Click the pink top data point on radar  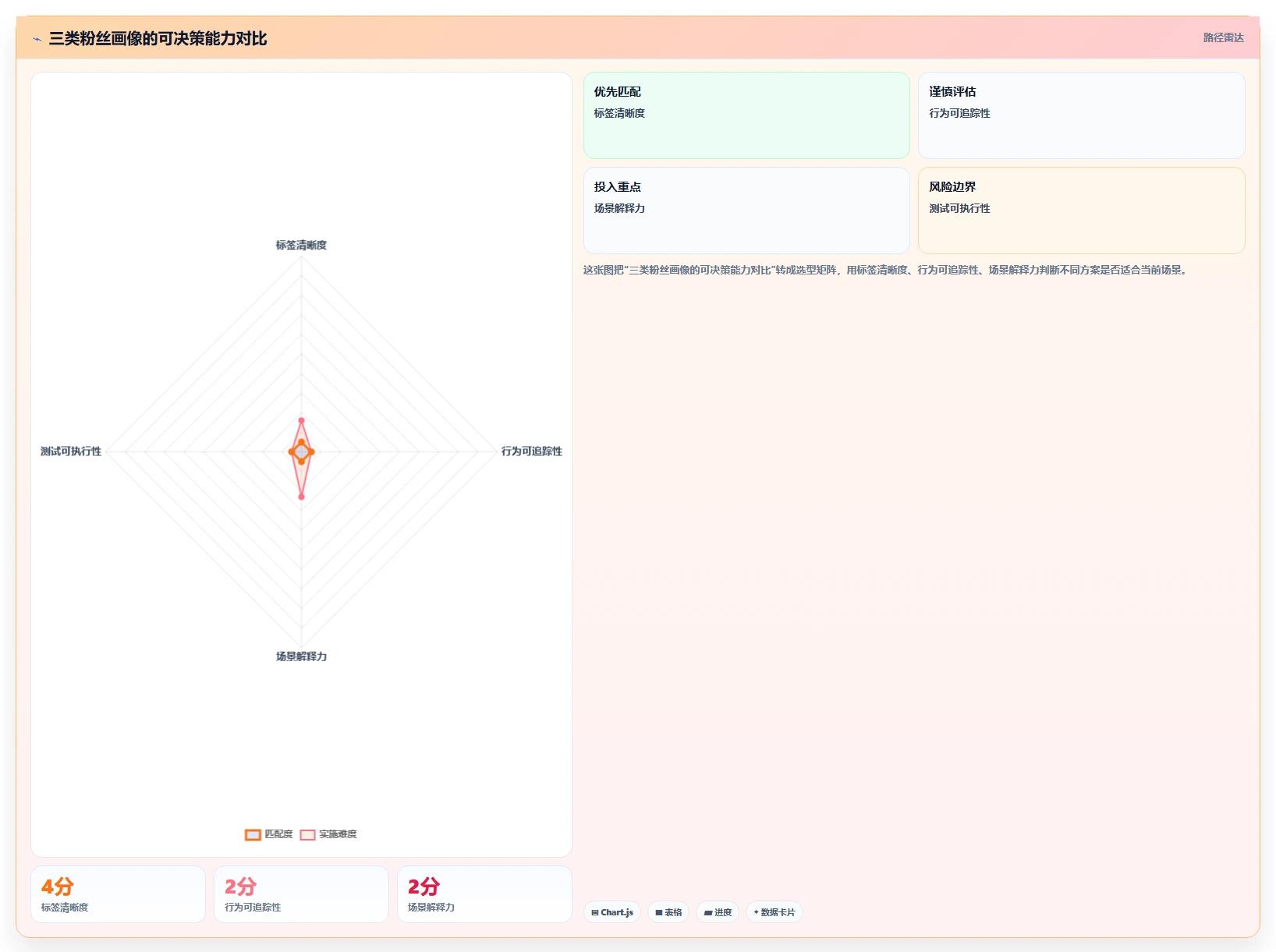301,421
